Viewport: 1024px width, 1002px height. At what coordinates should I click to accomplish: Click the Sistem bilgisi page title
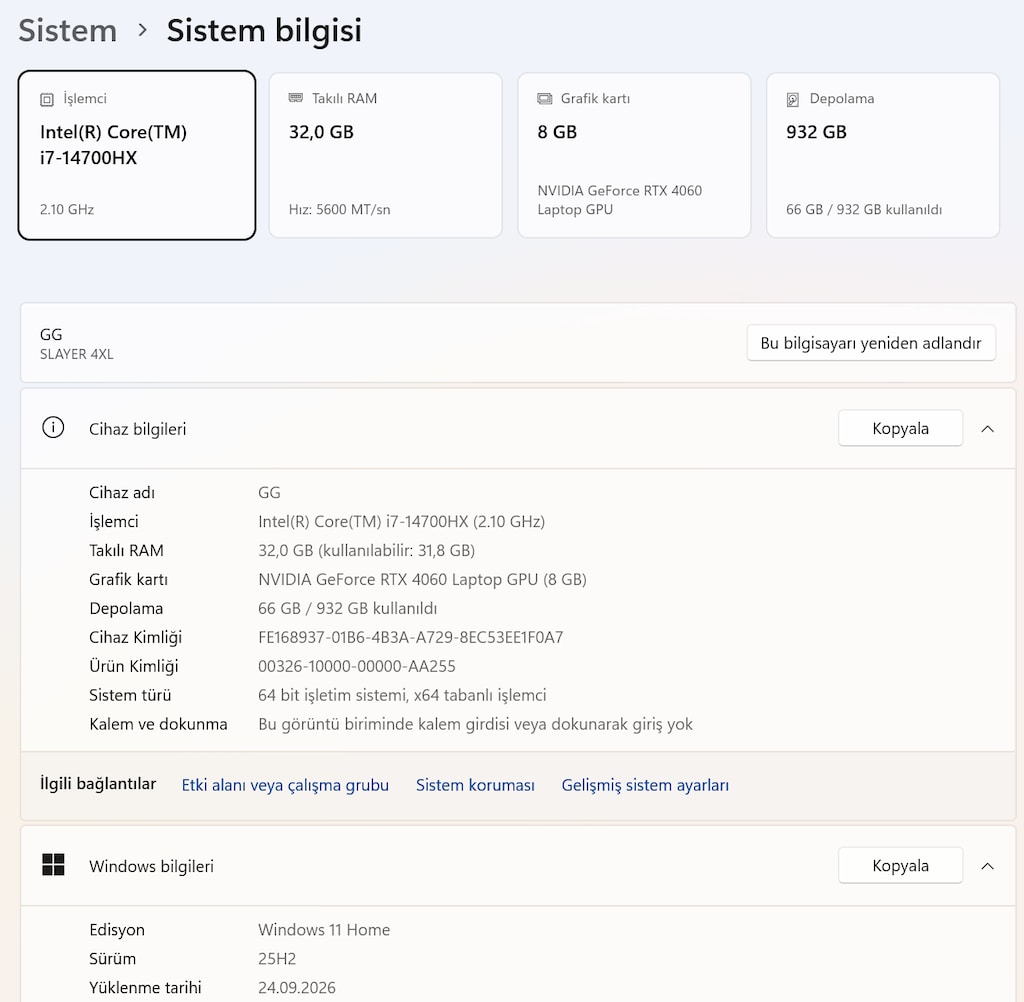[264, 31]
